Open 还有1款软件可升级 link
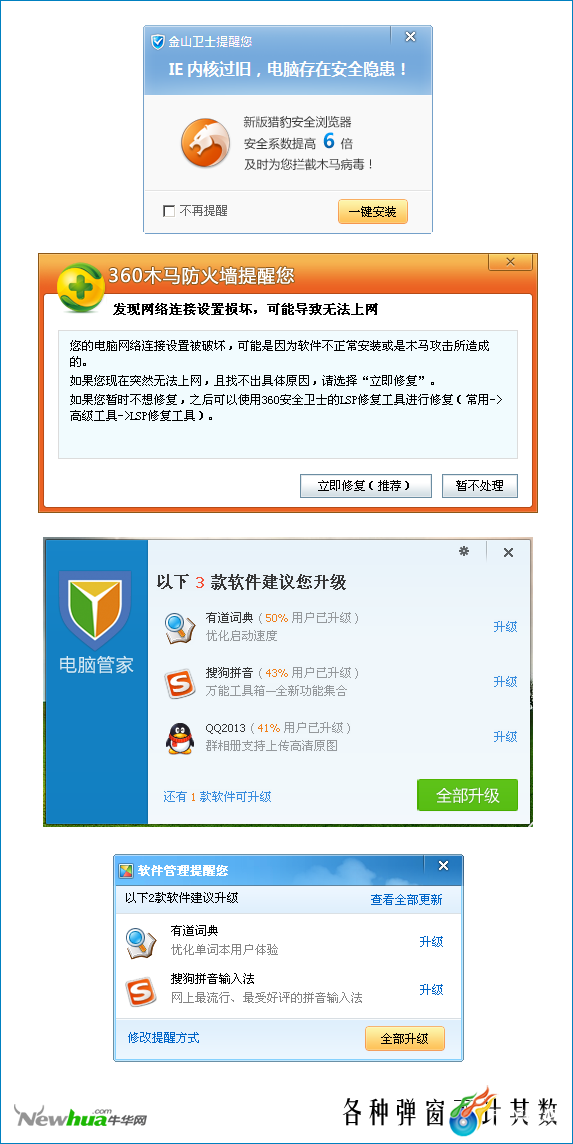Screen dimensions: 573x1144 click(x=218, y=797)
